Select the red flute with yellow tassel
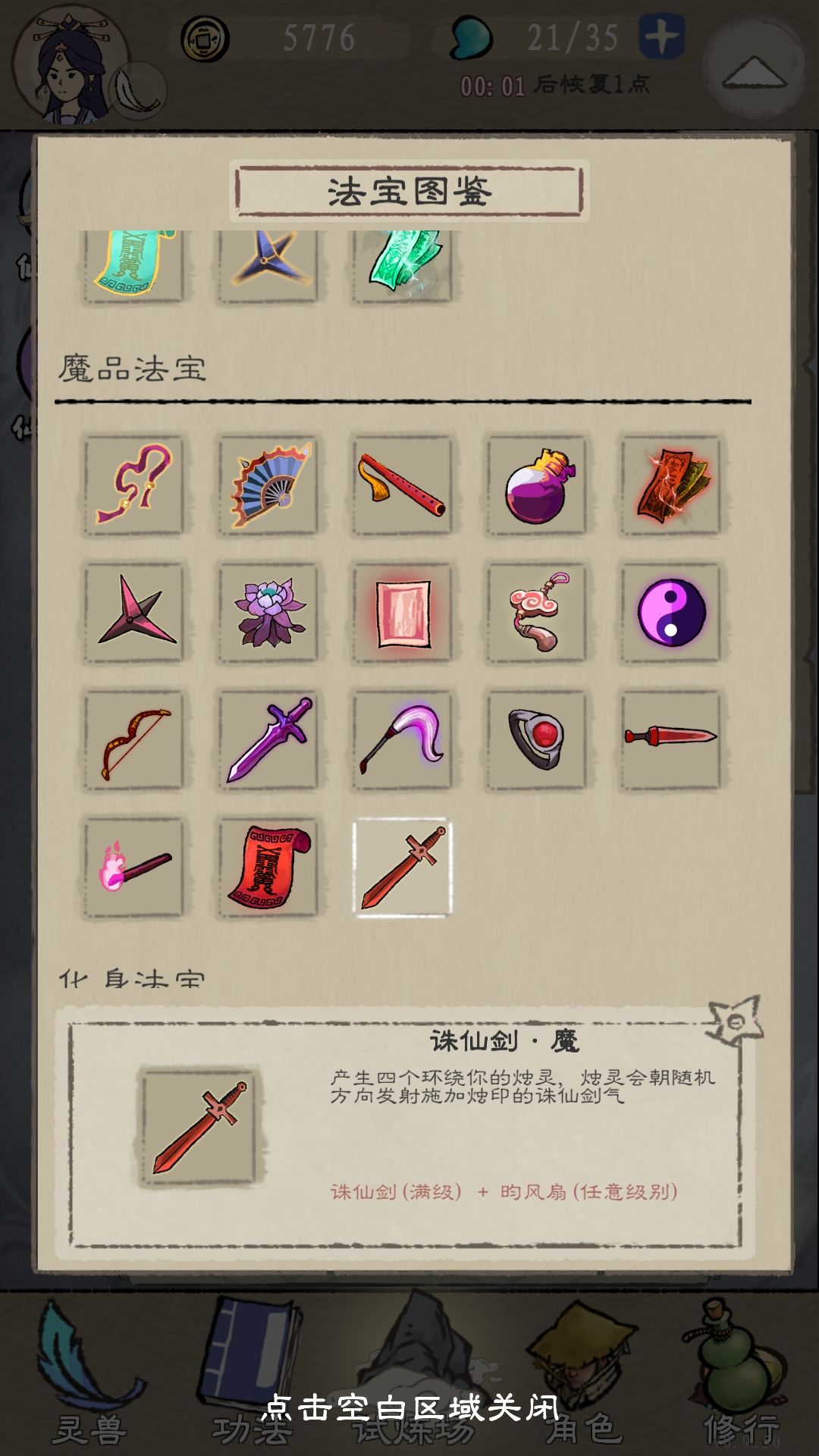 [x=403, y=485]
